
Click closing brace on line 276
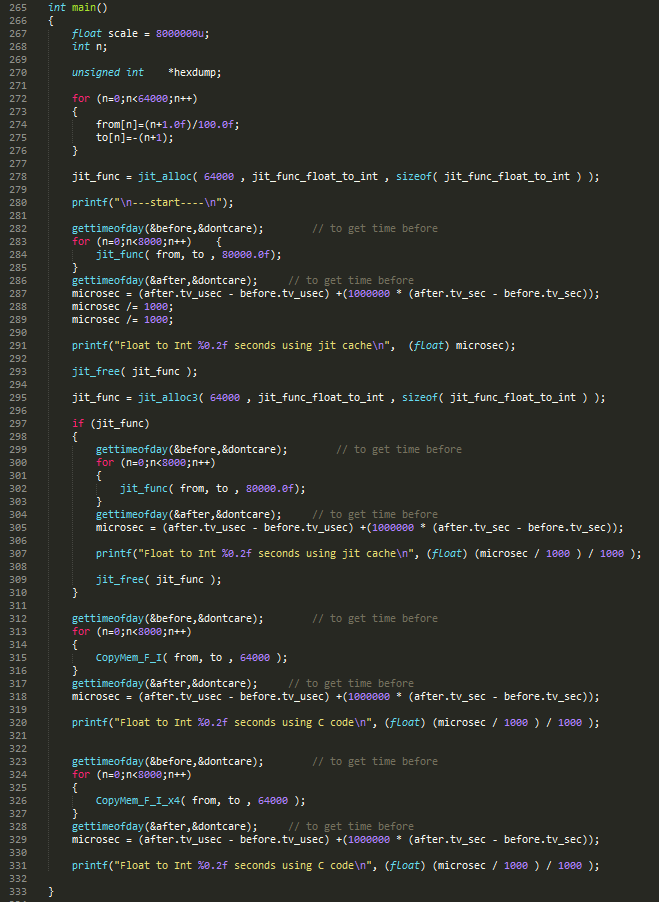pyautogui.click(x=75, y=151)
